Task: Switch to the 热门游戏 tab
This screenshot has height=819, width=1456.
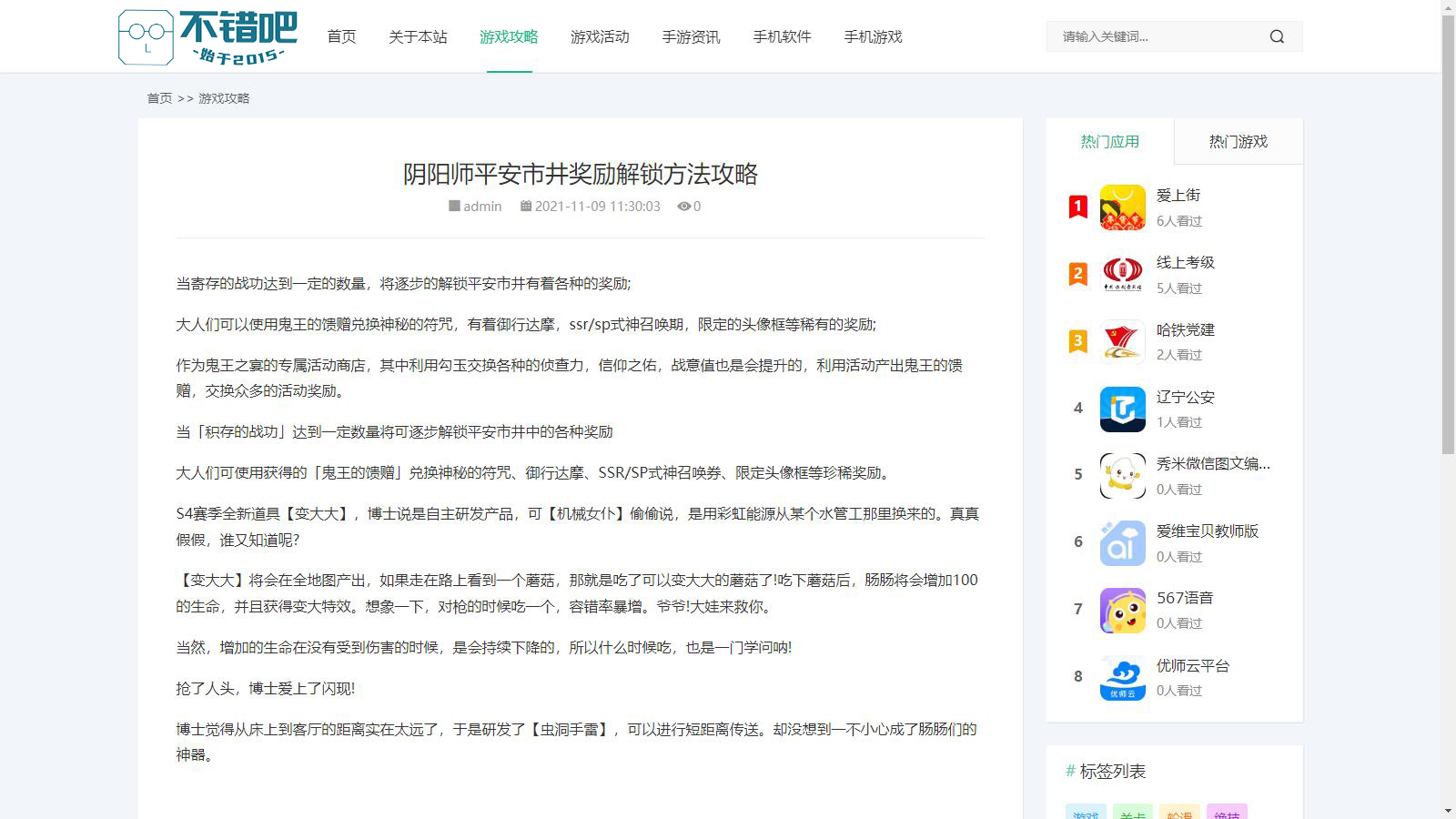Action: click(x=1238, y=141)
